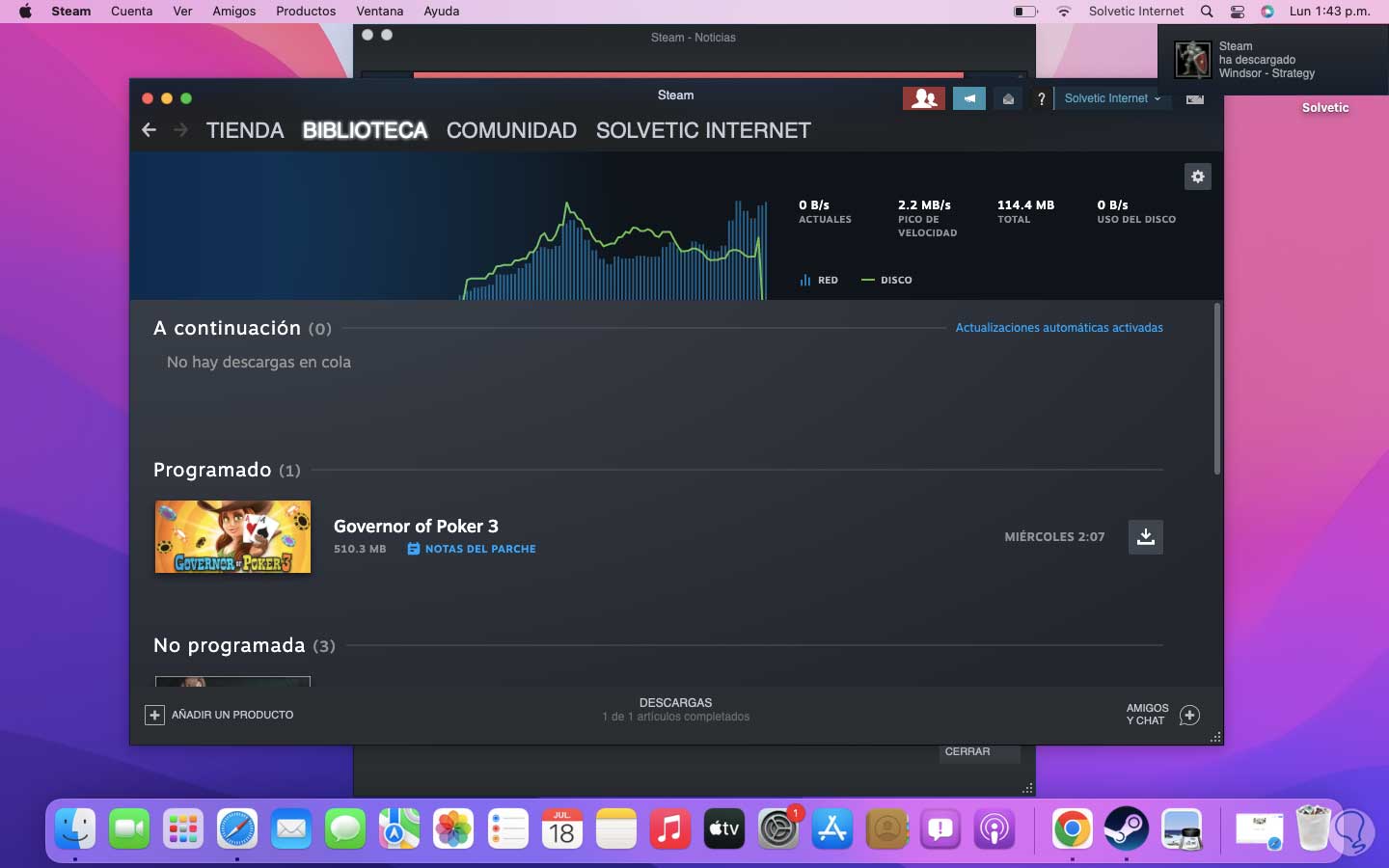Viewport: 1389px width, 868px height.
Task: Launch Google Chrome from the dock
Action: pos(1072,827)
